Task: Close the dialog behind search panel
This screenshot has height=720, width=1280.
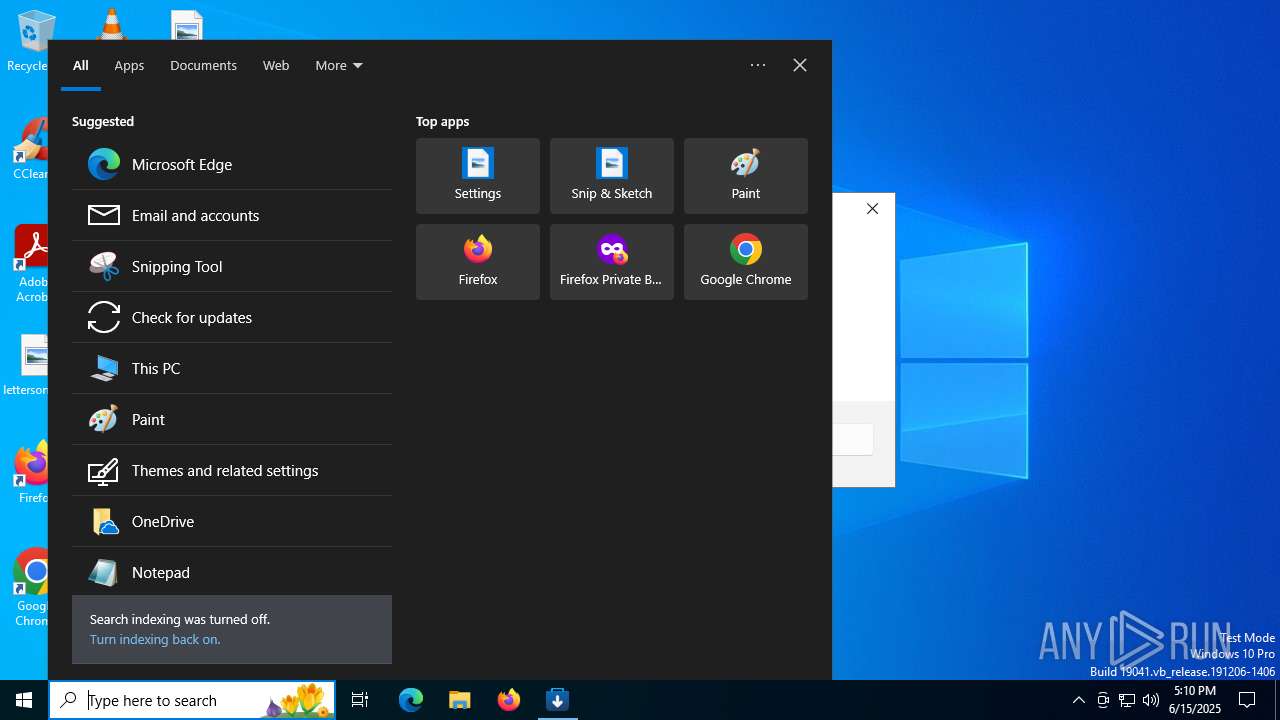Action: click(x=873, y=209)
